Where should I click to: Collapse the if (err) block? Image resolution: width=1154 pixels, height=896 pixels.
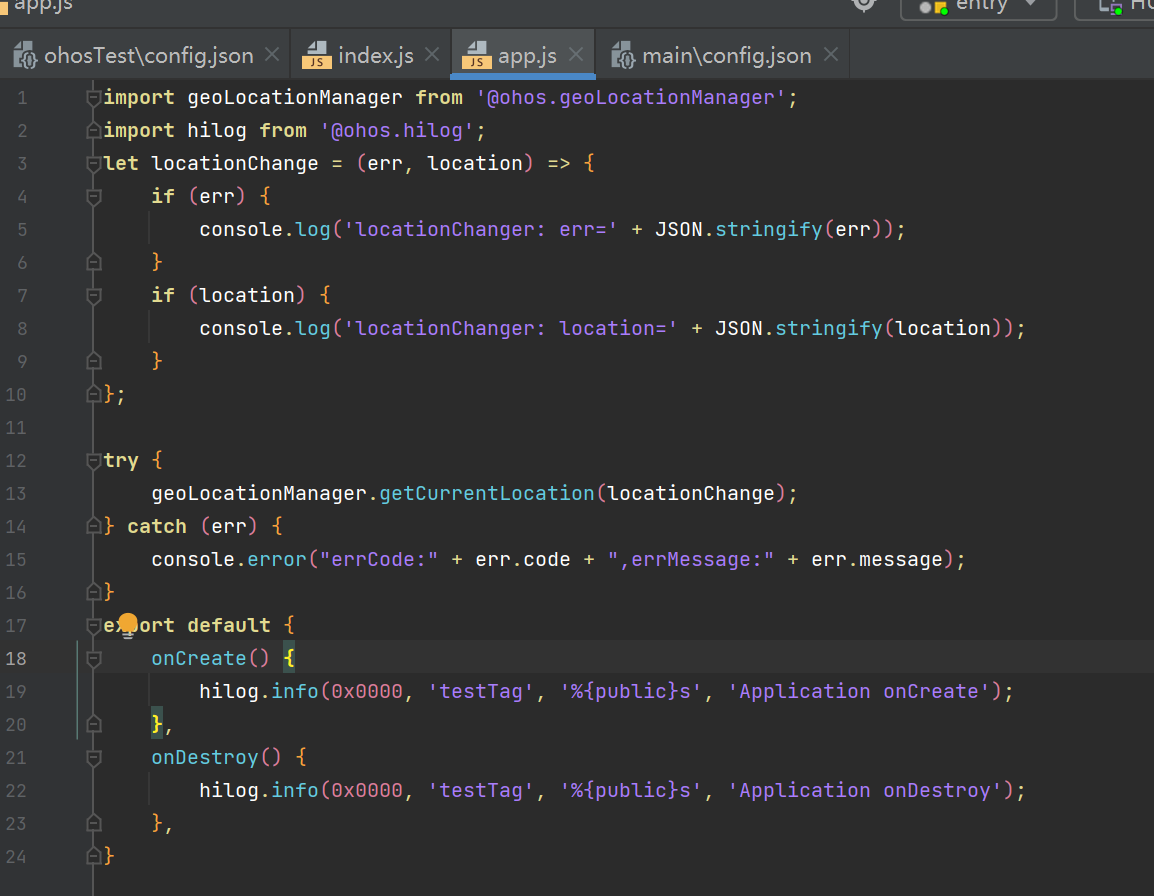pyautogui.click(x=93, y=197)
